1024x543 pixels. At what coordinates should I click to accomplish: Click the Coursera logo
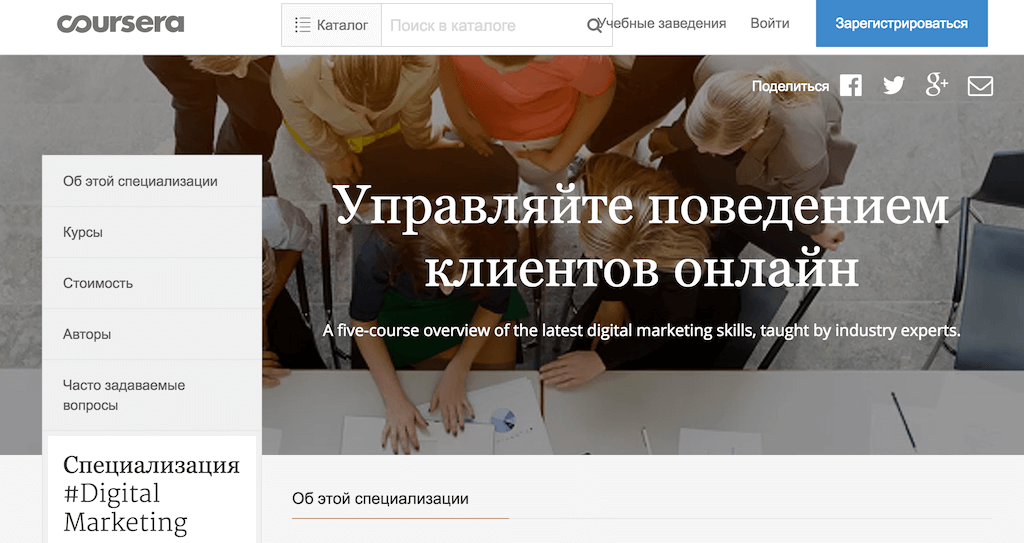(x=120, y=24)
